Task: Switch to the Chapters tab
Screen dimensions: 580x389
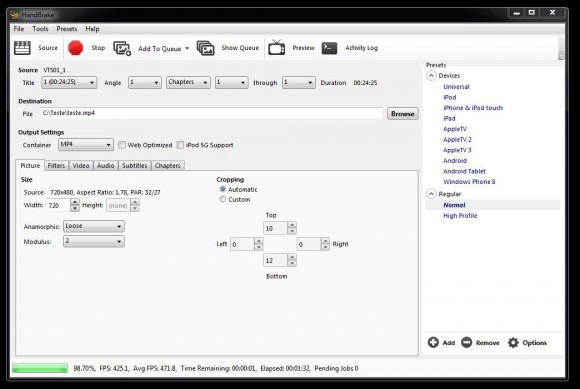Action: (168, 166)
